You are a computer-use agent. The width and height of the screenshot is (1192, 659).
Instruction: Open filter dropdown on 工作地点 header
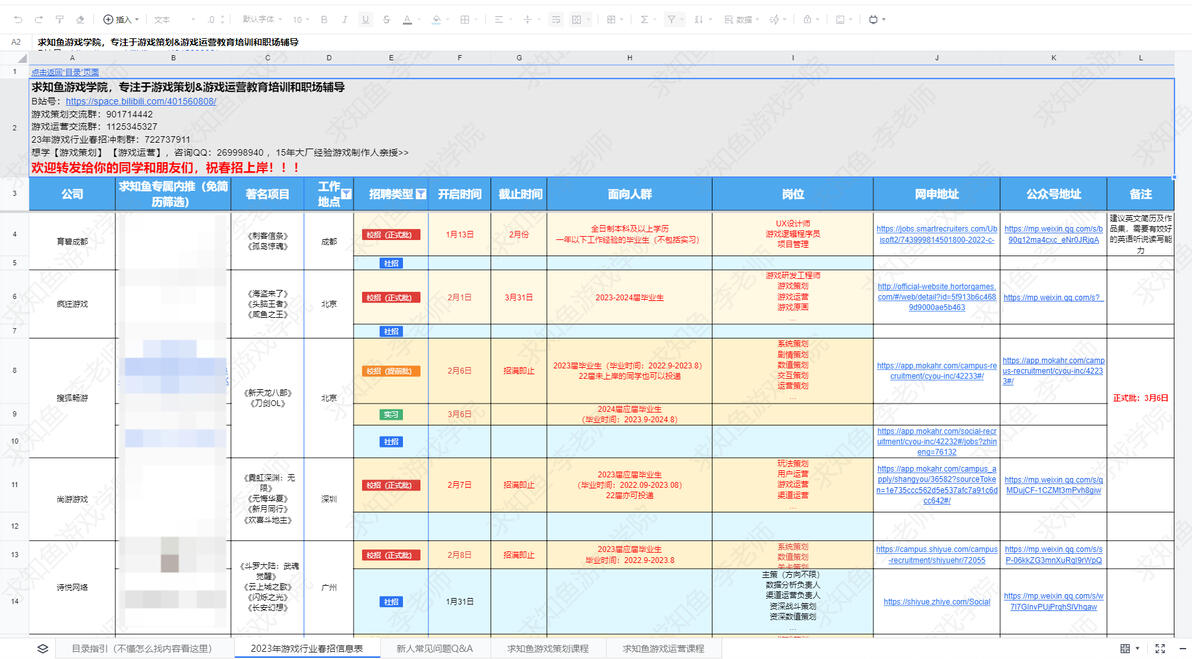point(346,195)
